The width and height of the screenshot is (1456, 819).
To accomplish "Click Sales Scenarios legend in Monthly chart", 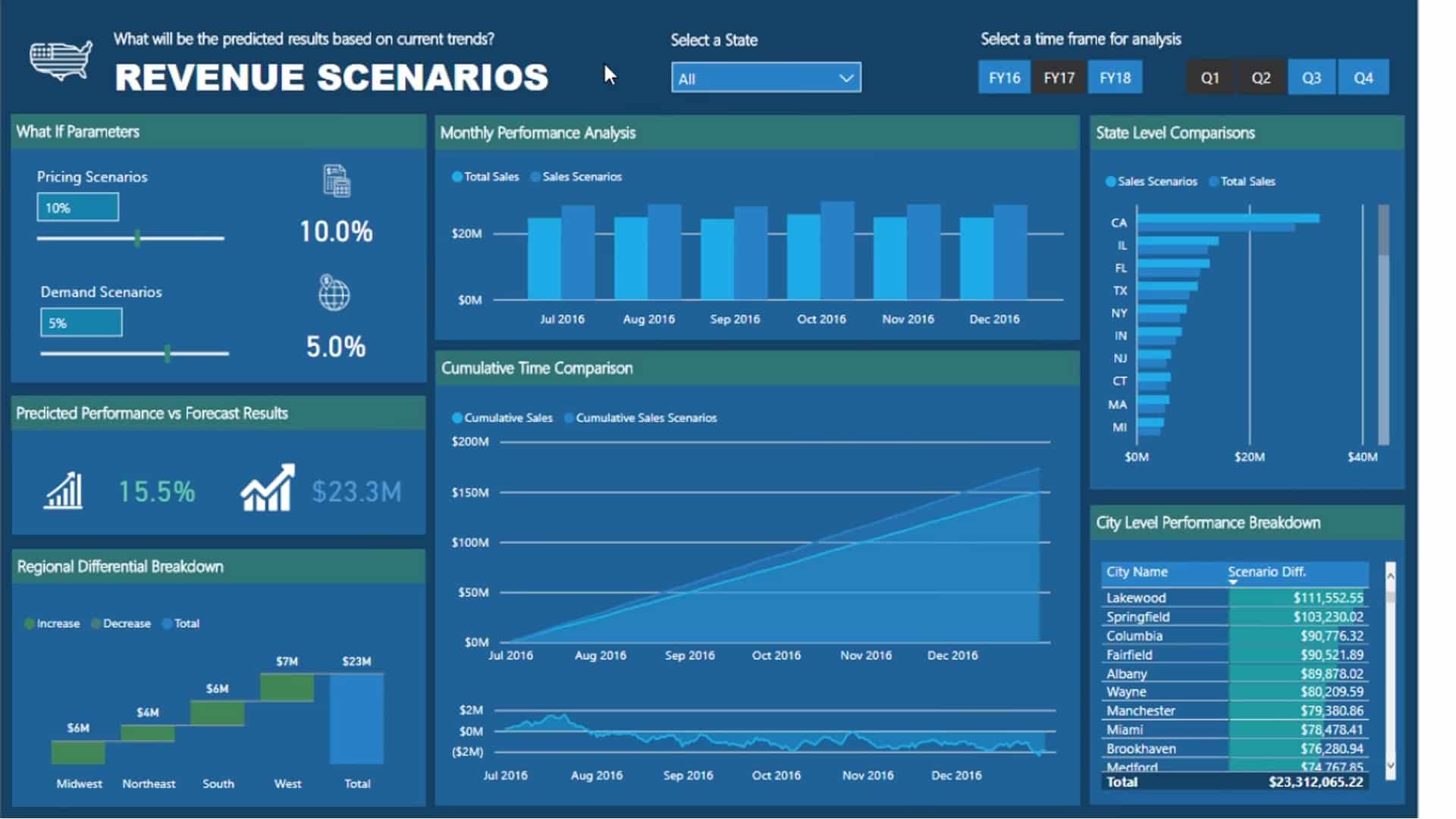I will tap(576, 177).
